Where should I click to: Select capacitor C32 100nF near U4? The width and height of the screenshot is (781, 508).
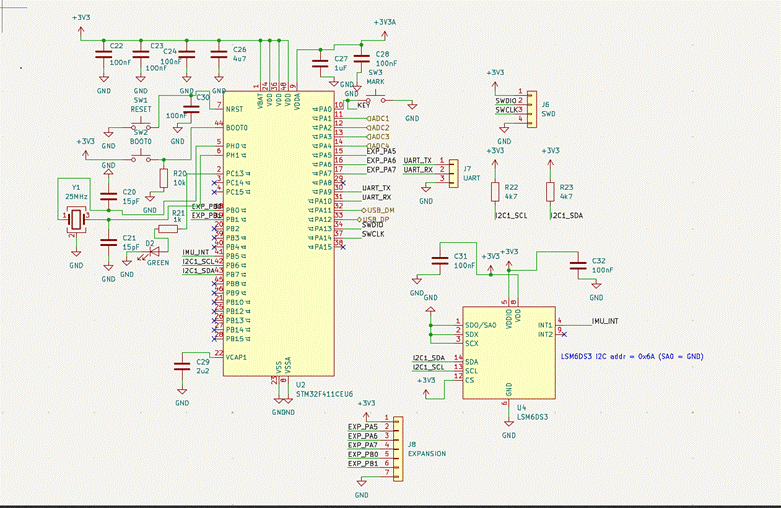(x=578, y=265)
